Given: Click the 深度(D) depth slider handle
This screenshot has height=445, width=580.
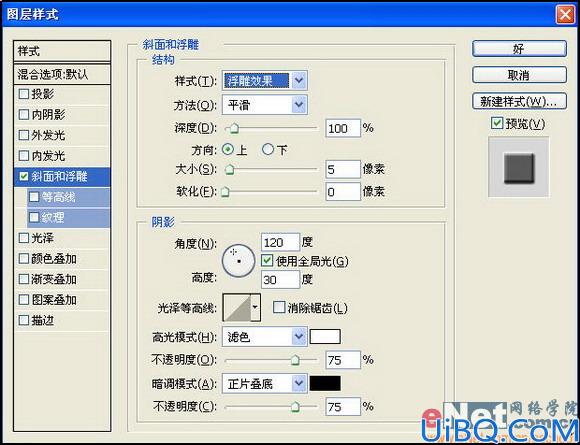Looking at the screenshot, I should point(234,128).
